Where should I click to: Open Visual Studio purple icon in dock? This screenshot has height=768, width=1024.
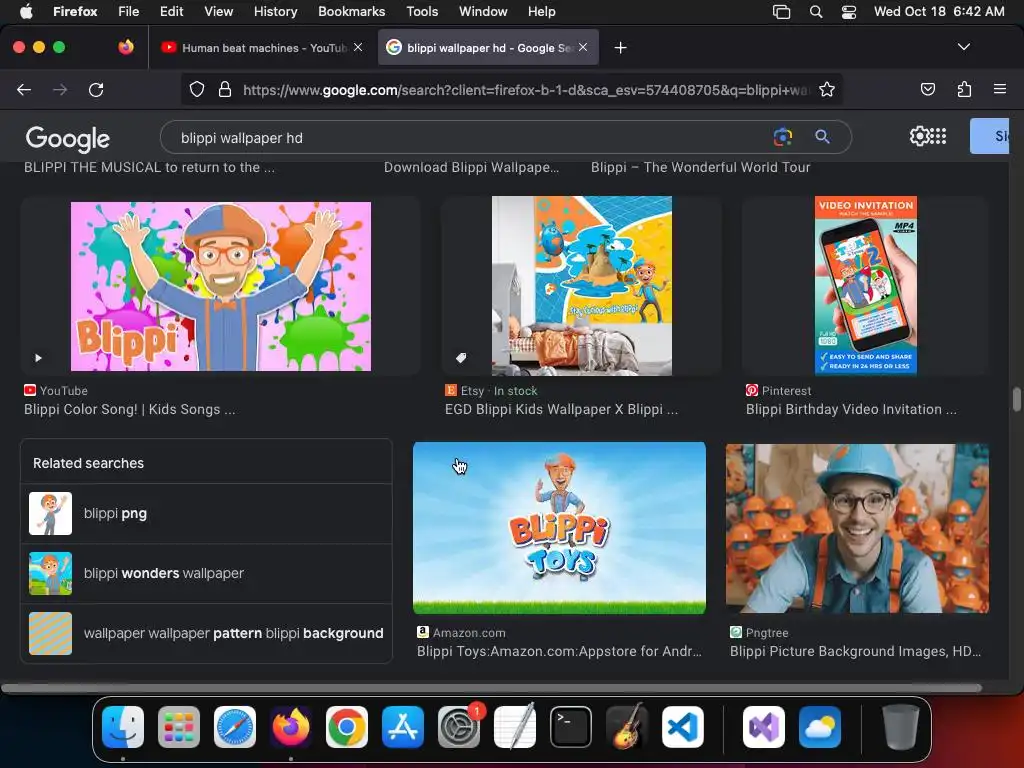(763, 727)
